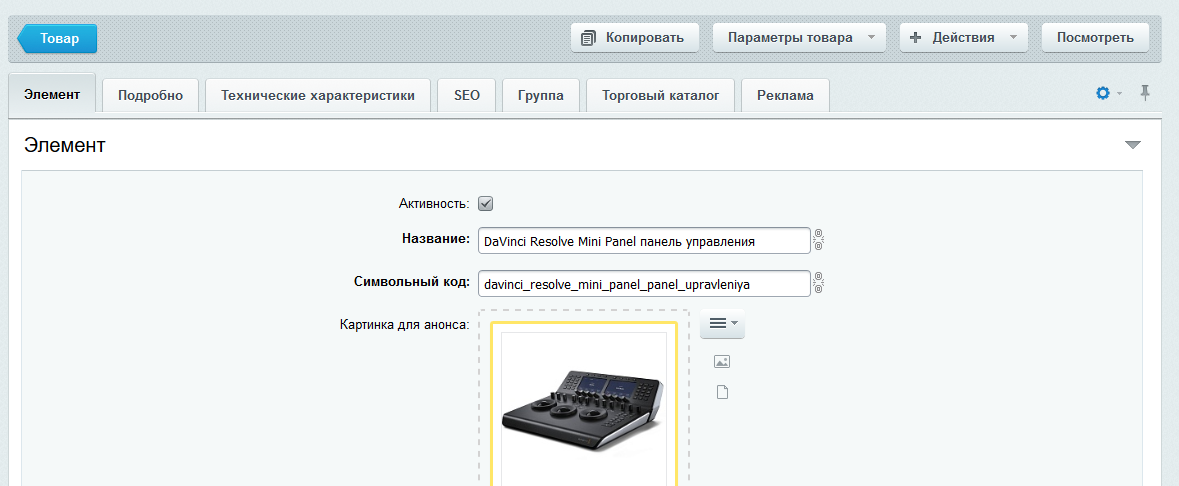Click the link icon beside Название field
1179x486 pixels.
[x=818, y=241]
